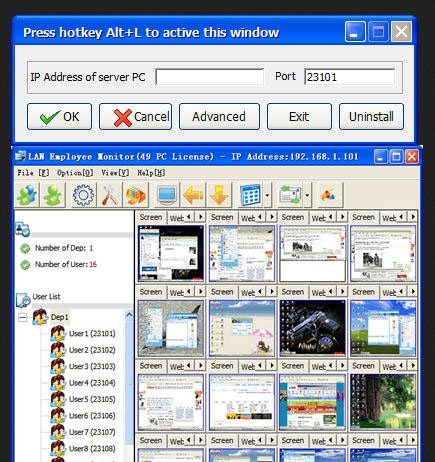Open the File menu

click(33, 173)
